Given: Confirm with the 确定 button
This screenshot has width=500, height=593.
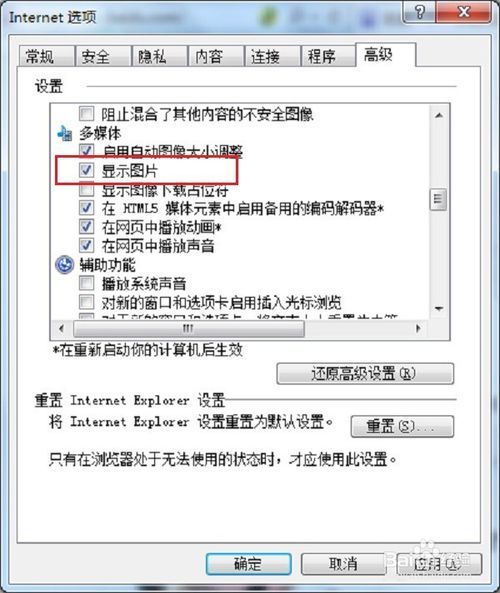Looking at the screenshot, I should coord(248,564).
